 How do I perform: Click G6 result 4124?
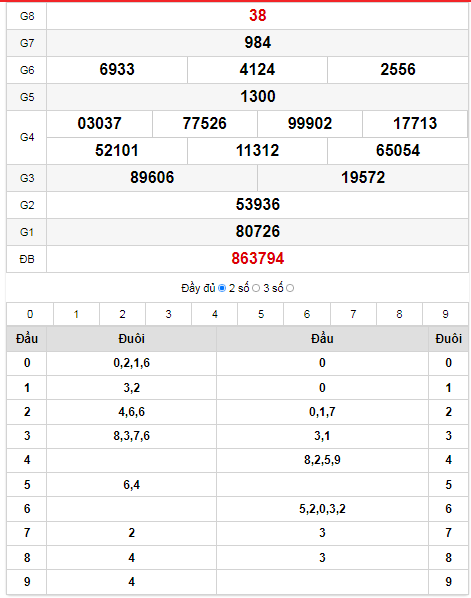(257, 70)
